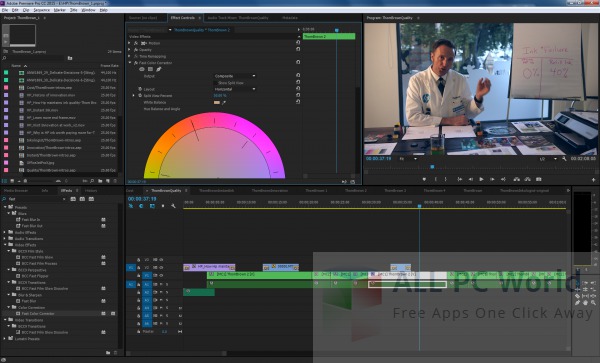
Task: Open the timeline wrench settings icon
Action: point(173,206)
